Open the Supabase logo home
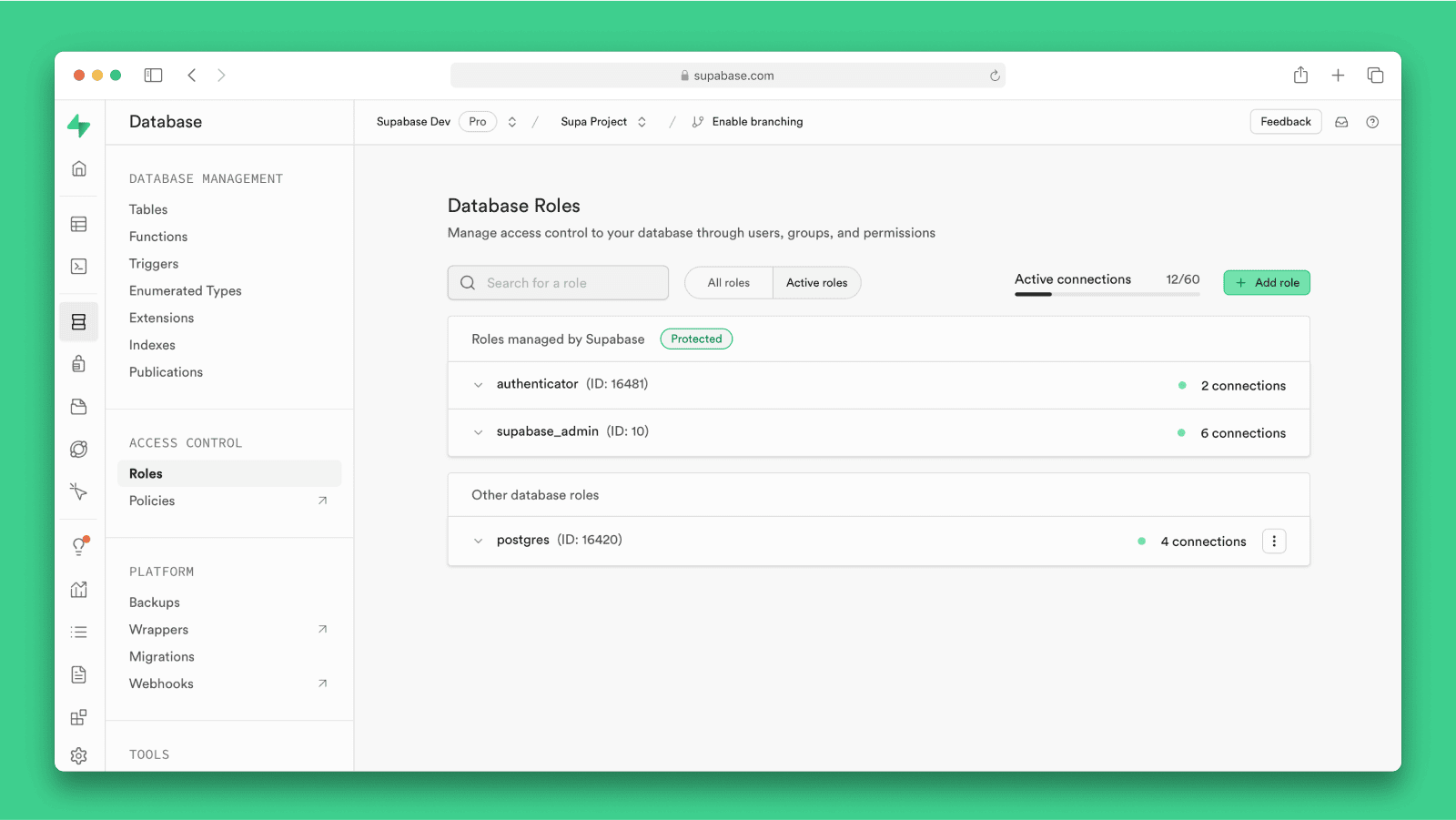 (x=79, y=125)
